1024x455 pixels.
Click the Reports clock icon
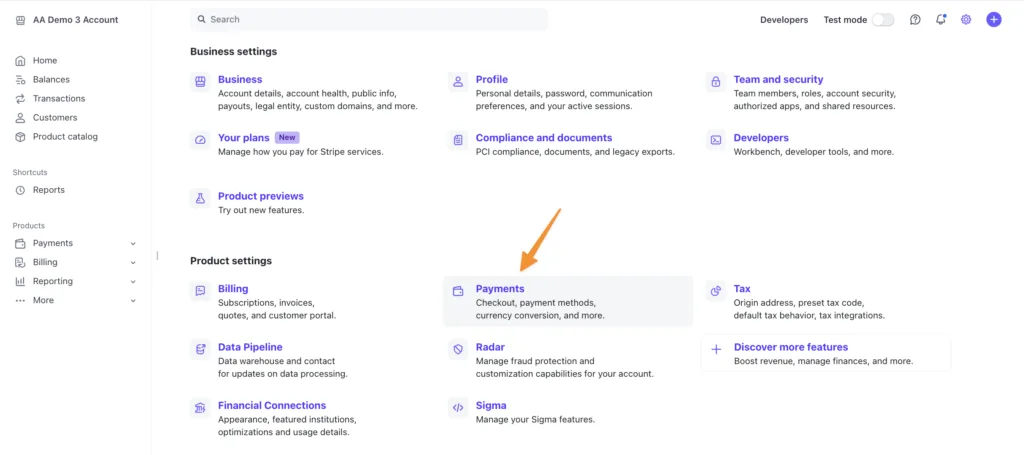pyautogui.click(x=20, y=190)
